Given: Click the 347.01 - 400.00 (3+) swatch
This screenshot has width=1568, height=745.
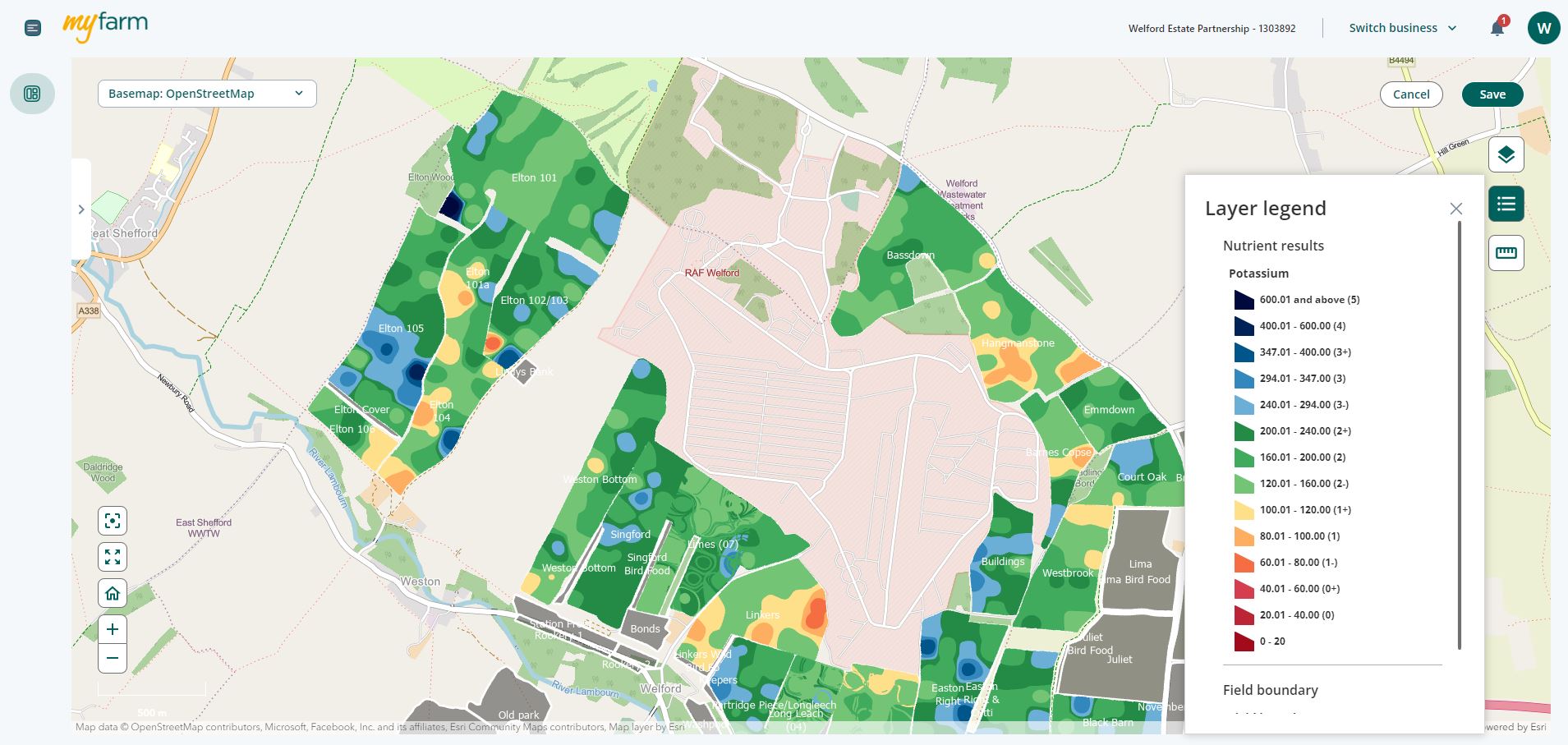Looking at the screenshot, I should (1244, 352).
